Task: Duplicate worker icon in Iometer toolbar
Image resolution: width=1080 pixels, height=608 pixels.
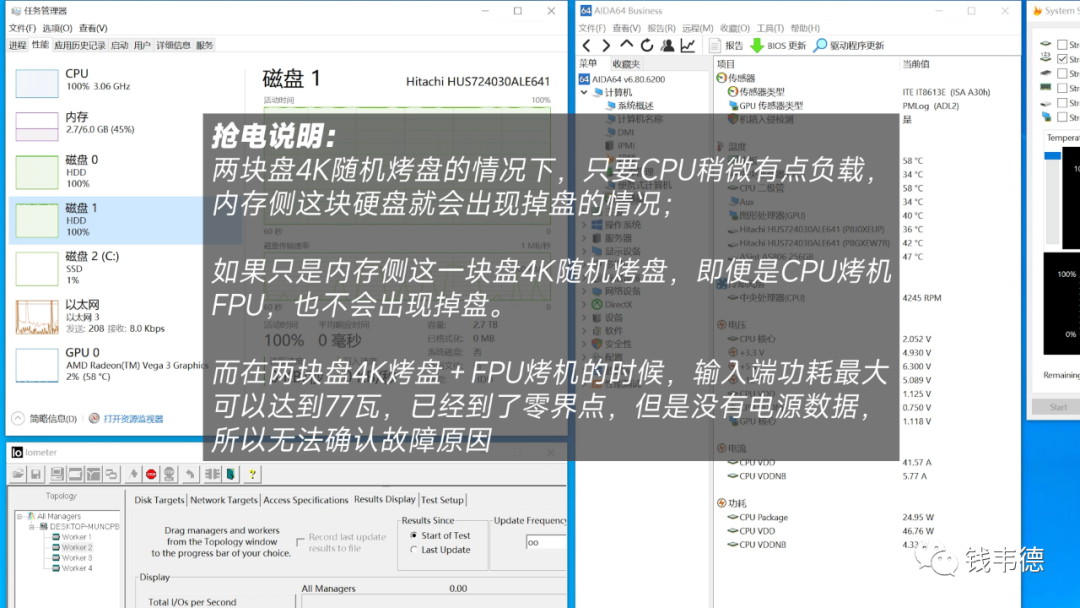Action: pyautogui.click(x=111, y=474)
